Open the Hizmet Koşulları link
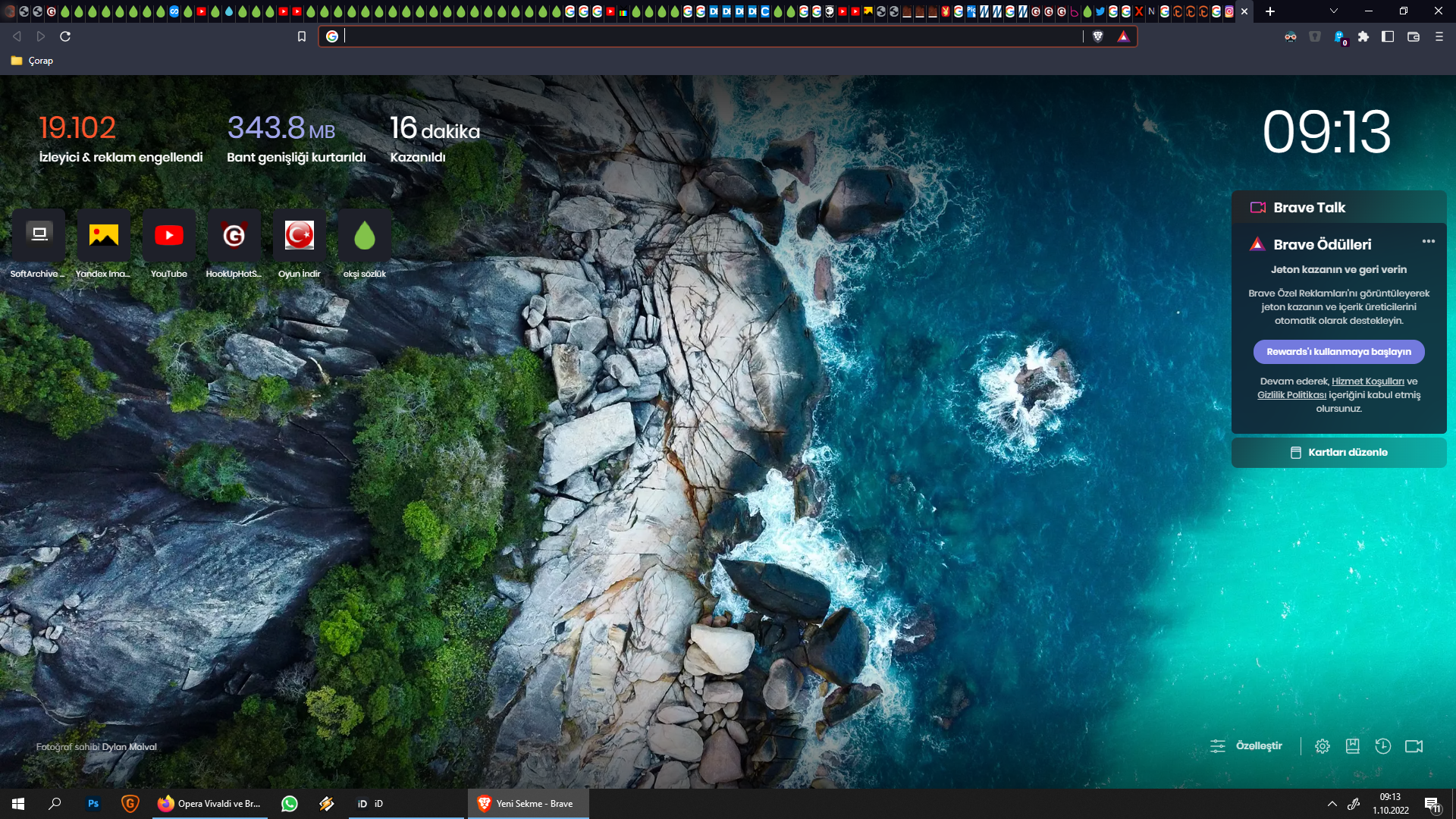Screen dimensions: 1456x819 coord(1367,381)
